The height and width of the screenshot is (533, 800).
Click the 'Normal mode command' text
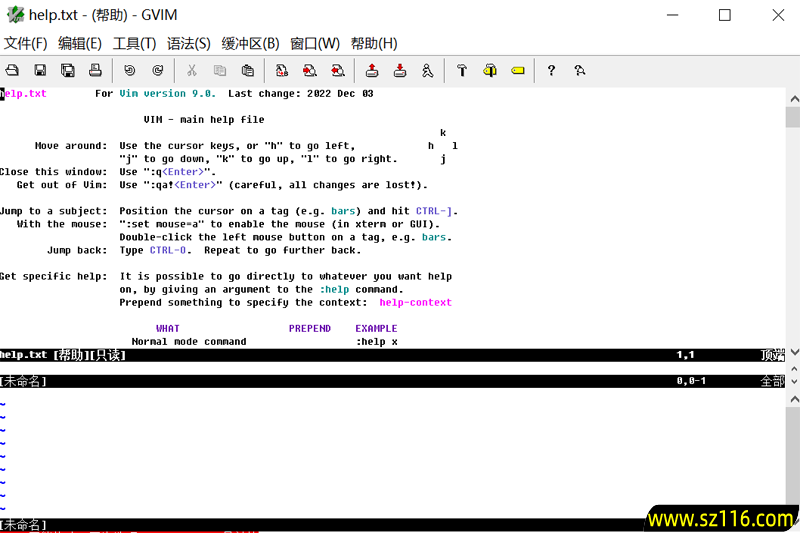pos(189,342)
